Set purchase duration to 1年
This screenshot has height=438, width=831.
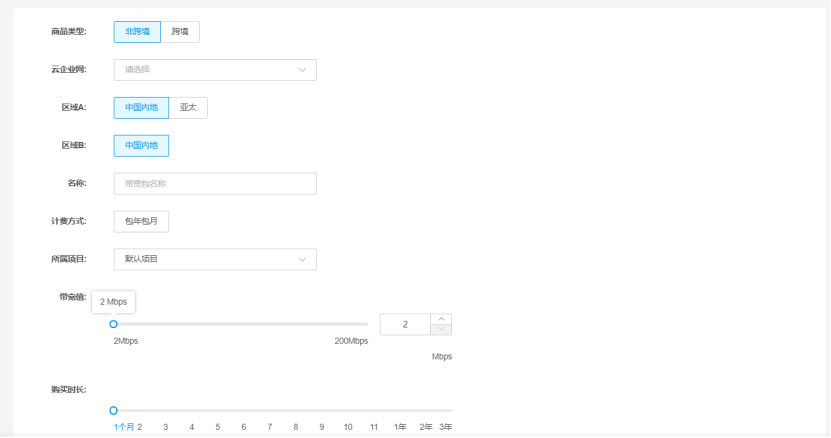[400, 427]
